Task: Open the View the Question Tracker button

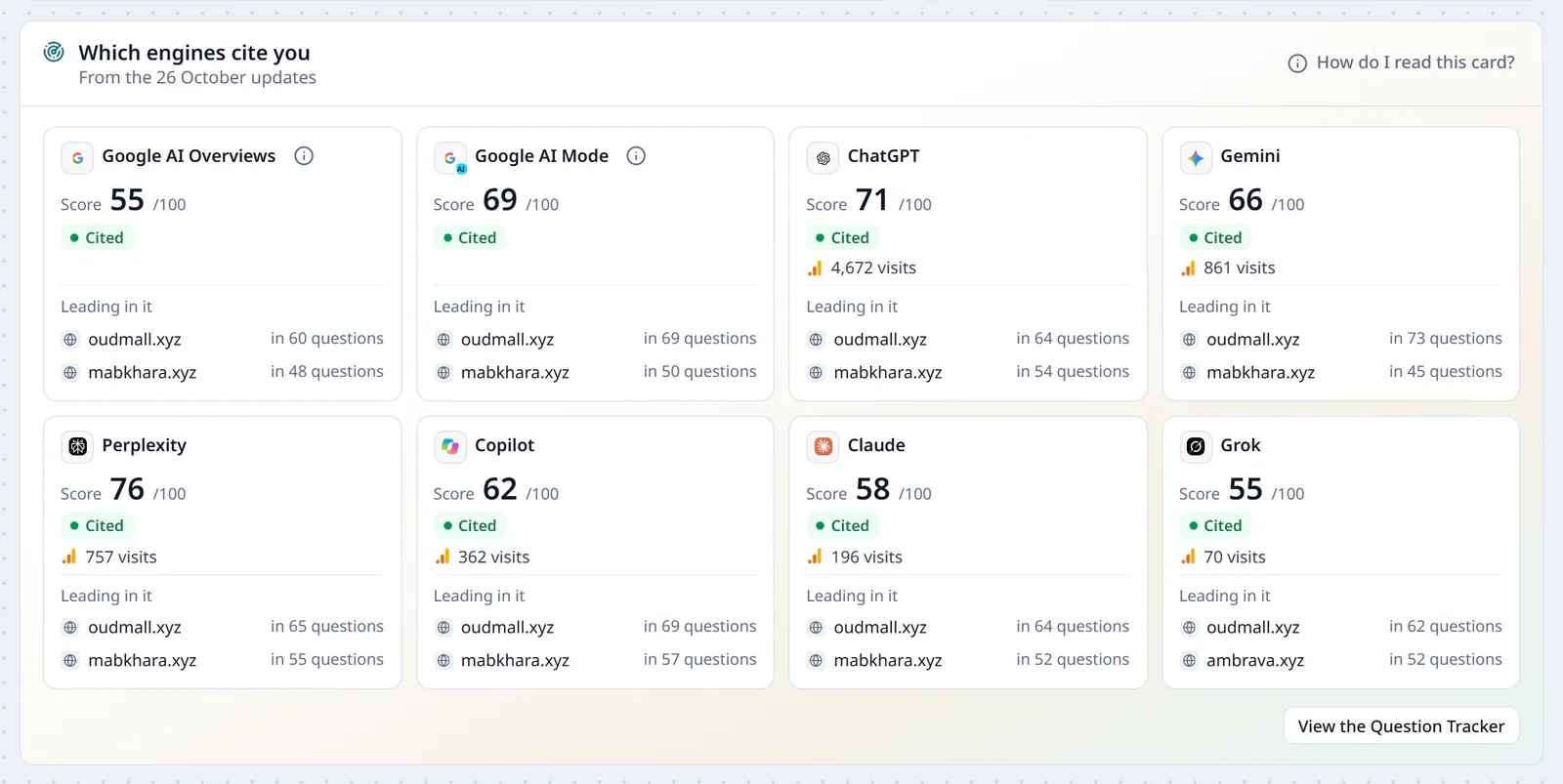Action: tap(1401, 726)
